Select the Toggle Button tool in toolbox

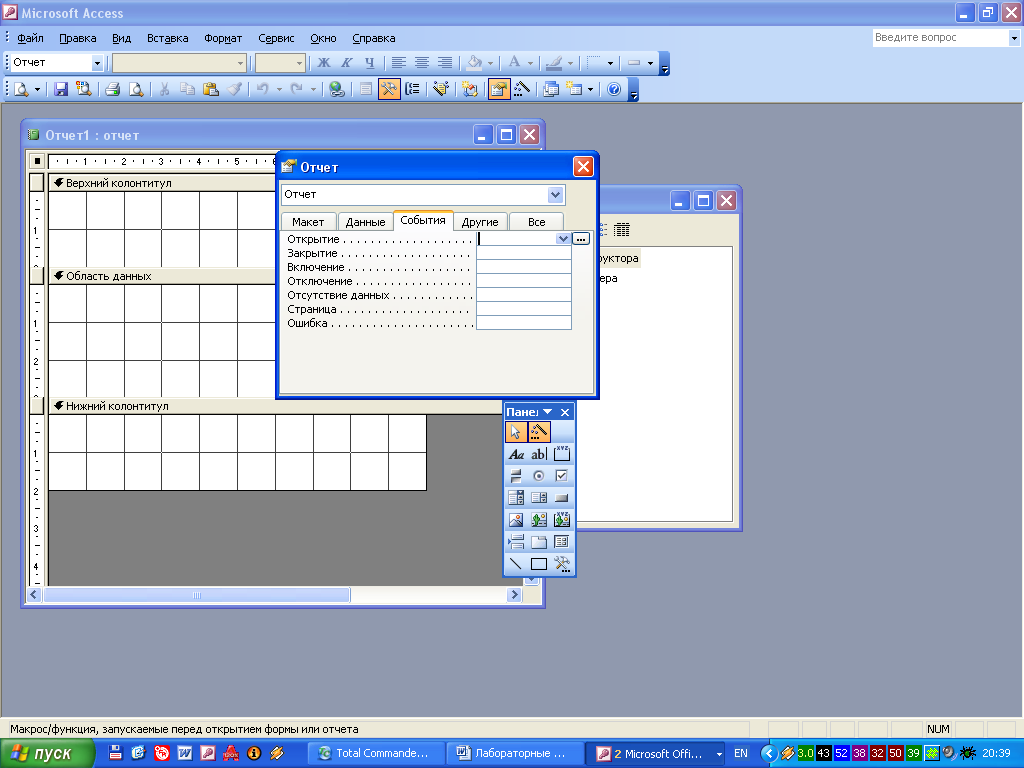(516, 475)
